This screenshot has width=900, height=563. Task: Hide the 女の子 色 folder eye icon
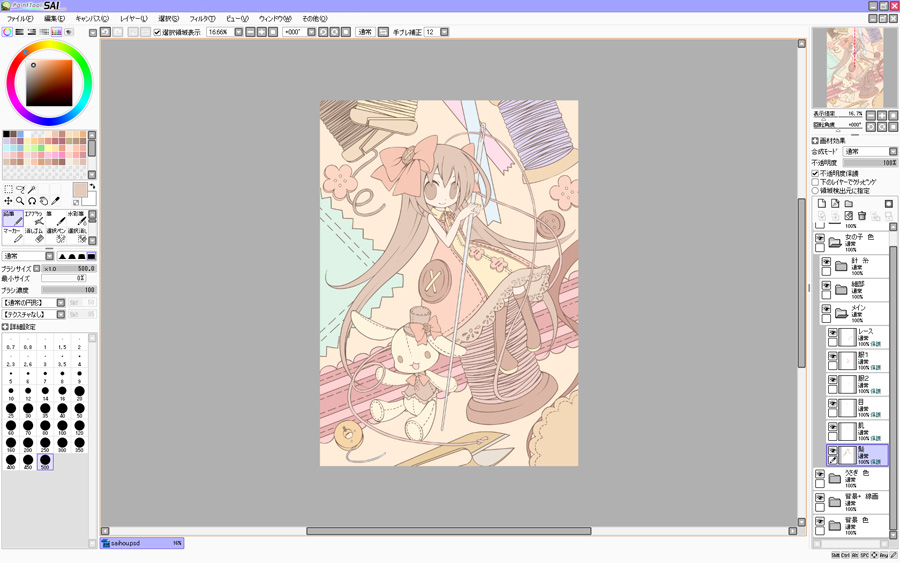pos(820,238)
